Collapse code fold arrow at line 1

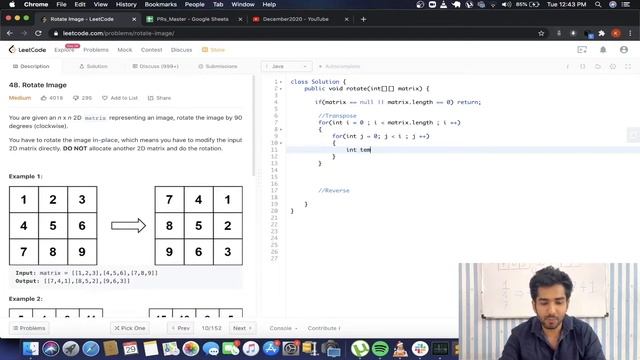[x=281, y=82]
